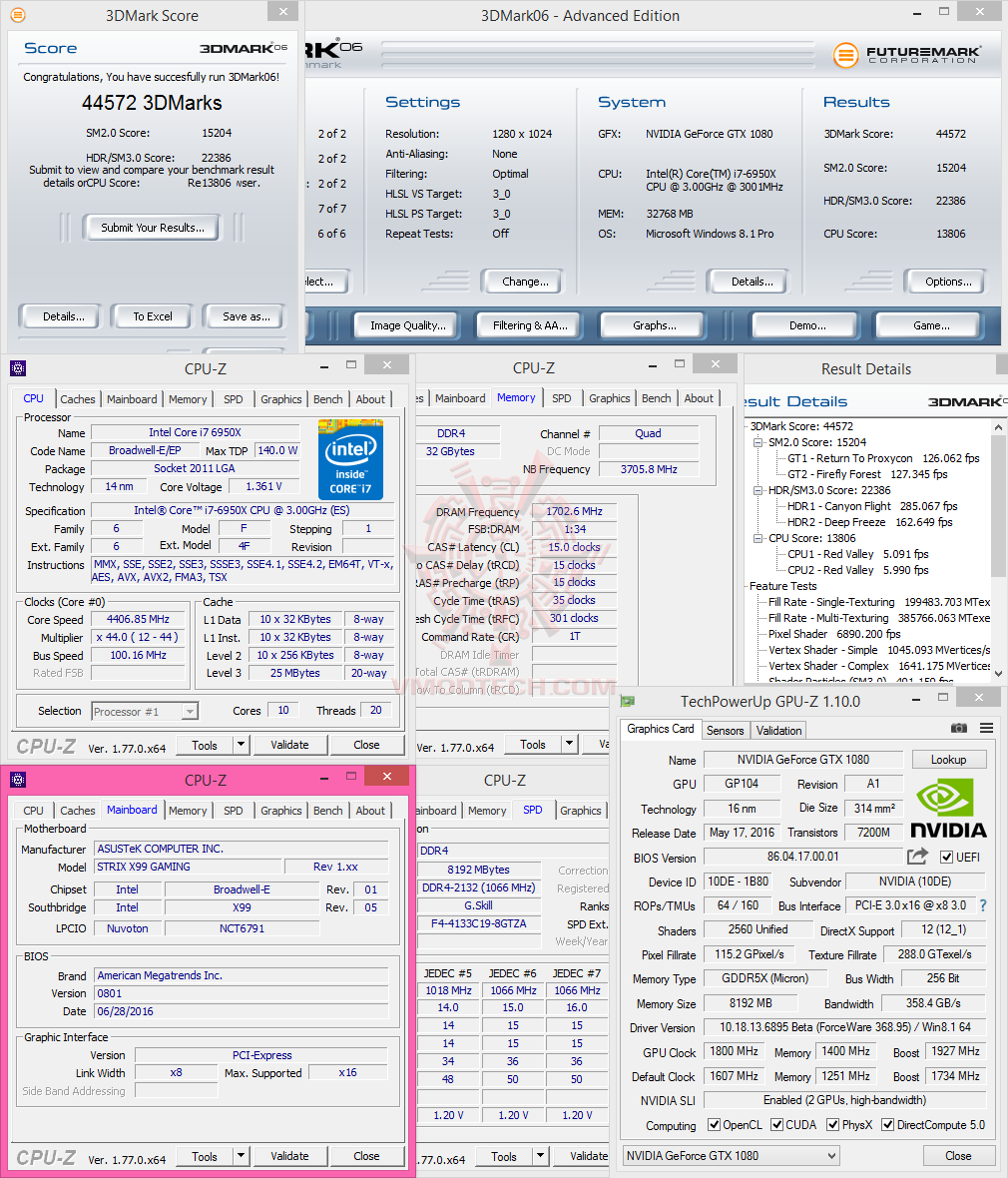Screen dimensions: 1008x1178
Task: Click the Core Speed value 4406.85 MHz
Action: click(138, 619)
